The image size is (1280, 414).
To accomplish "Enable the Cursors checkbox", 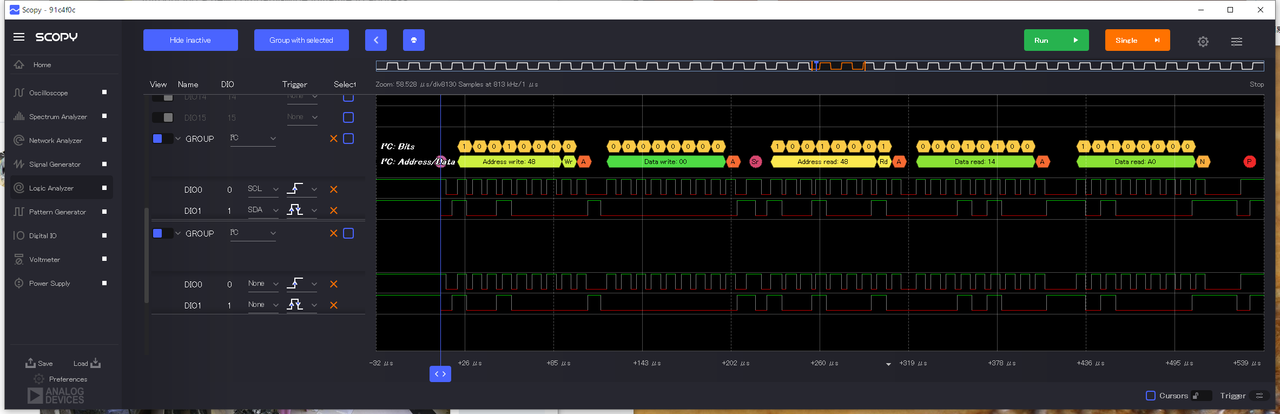I will [1150, 395].
